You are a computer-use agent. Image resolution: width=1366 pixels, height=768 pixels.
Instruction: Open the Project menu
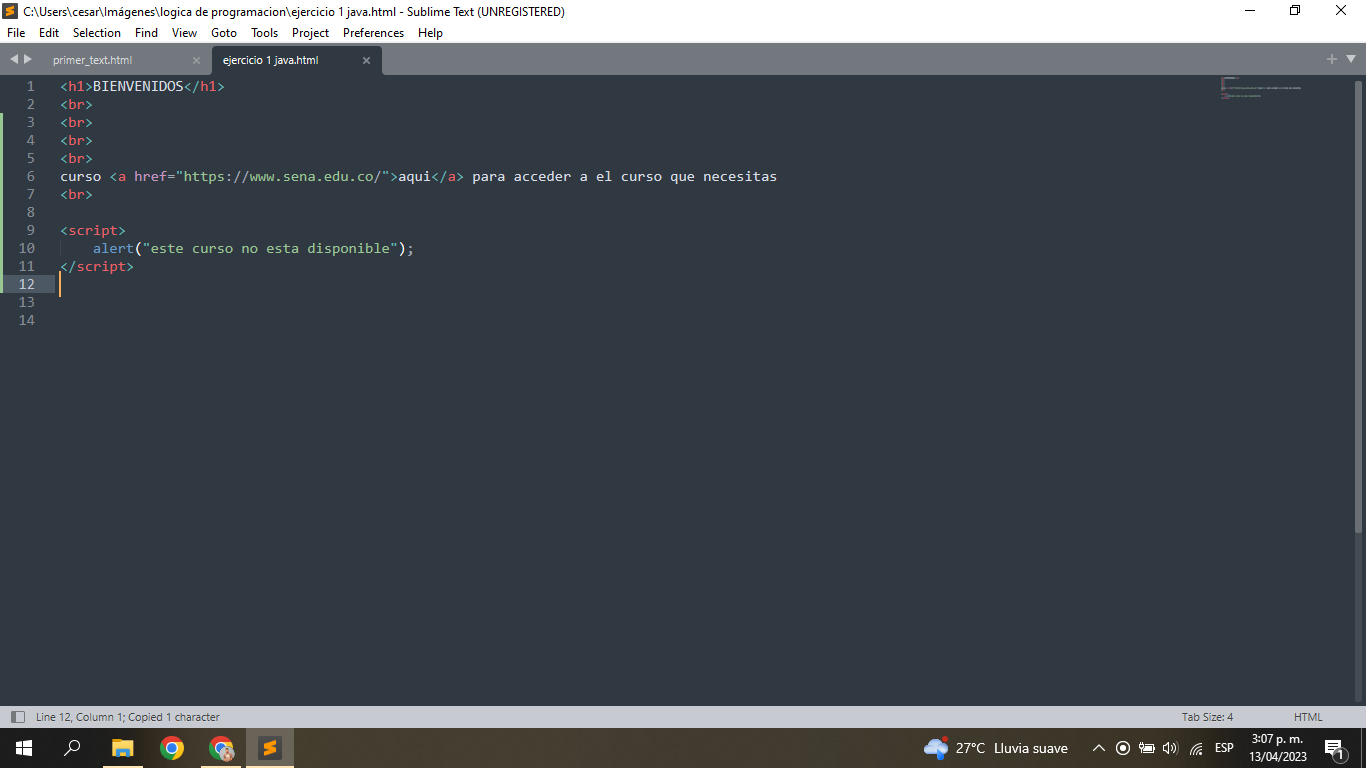point(311,33)
